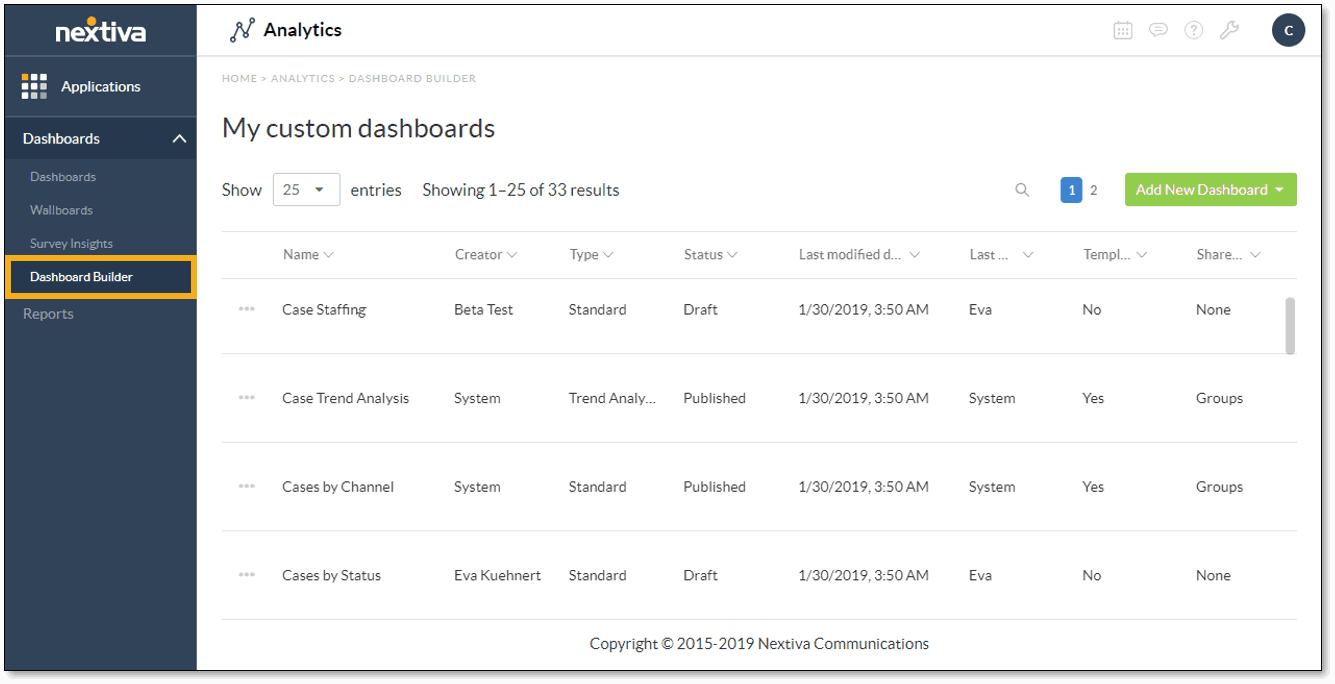Viewport: 1335px width, 684px height.
Task: Click the search magnifier icon
Action: pos(1022,190)
